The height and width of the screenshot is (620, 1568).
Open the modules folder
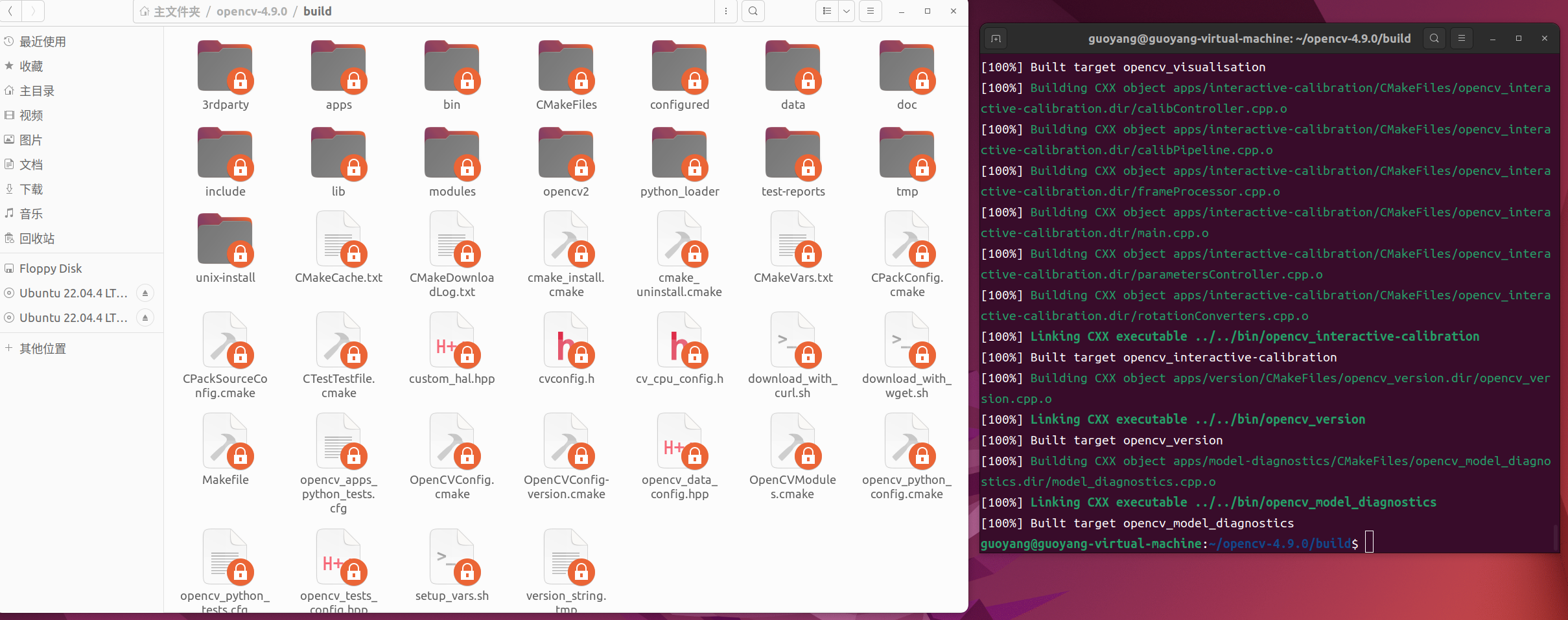pos(452,162)
